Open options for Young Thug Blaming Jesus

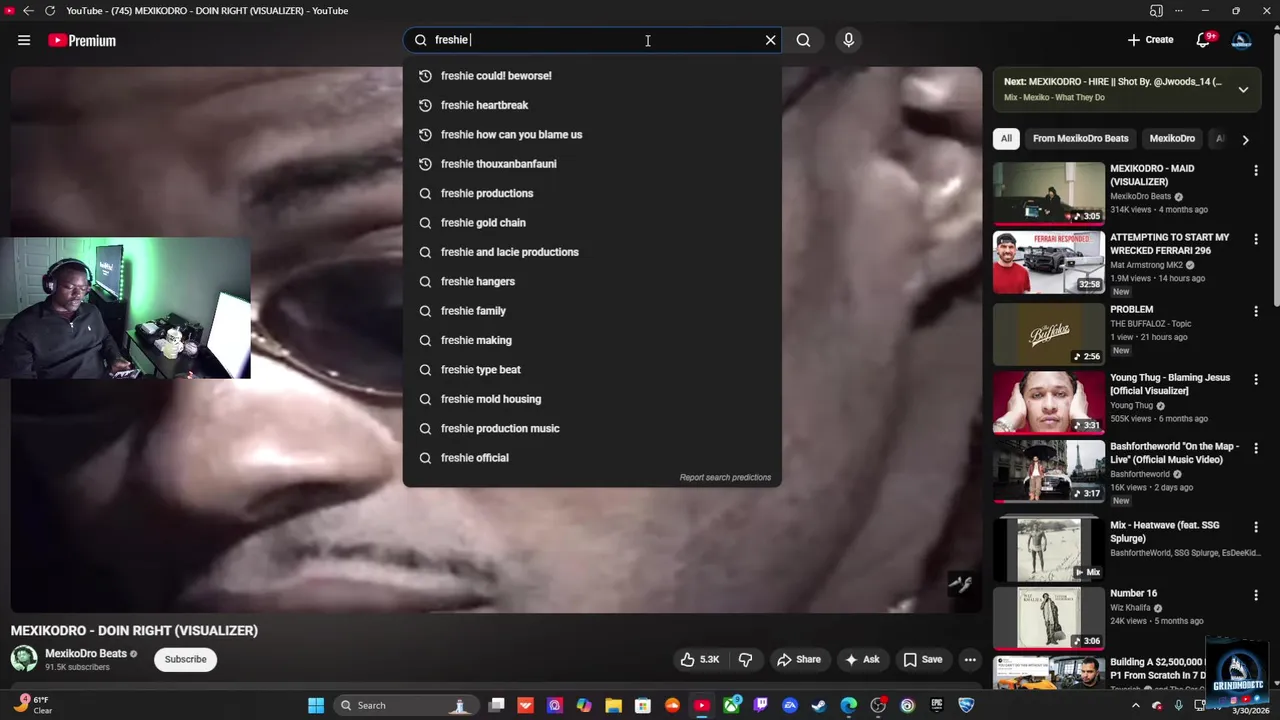pyautogui.click(x=1256, y=380)
